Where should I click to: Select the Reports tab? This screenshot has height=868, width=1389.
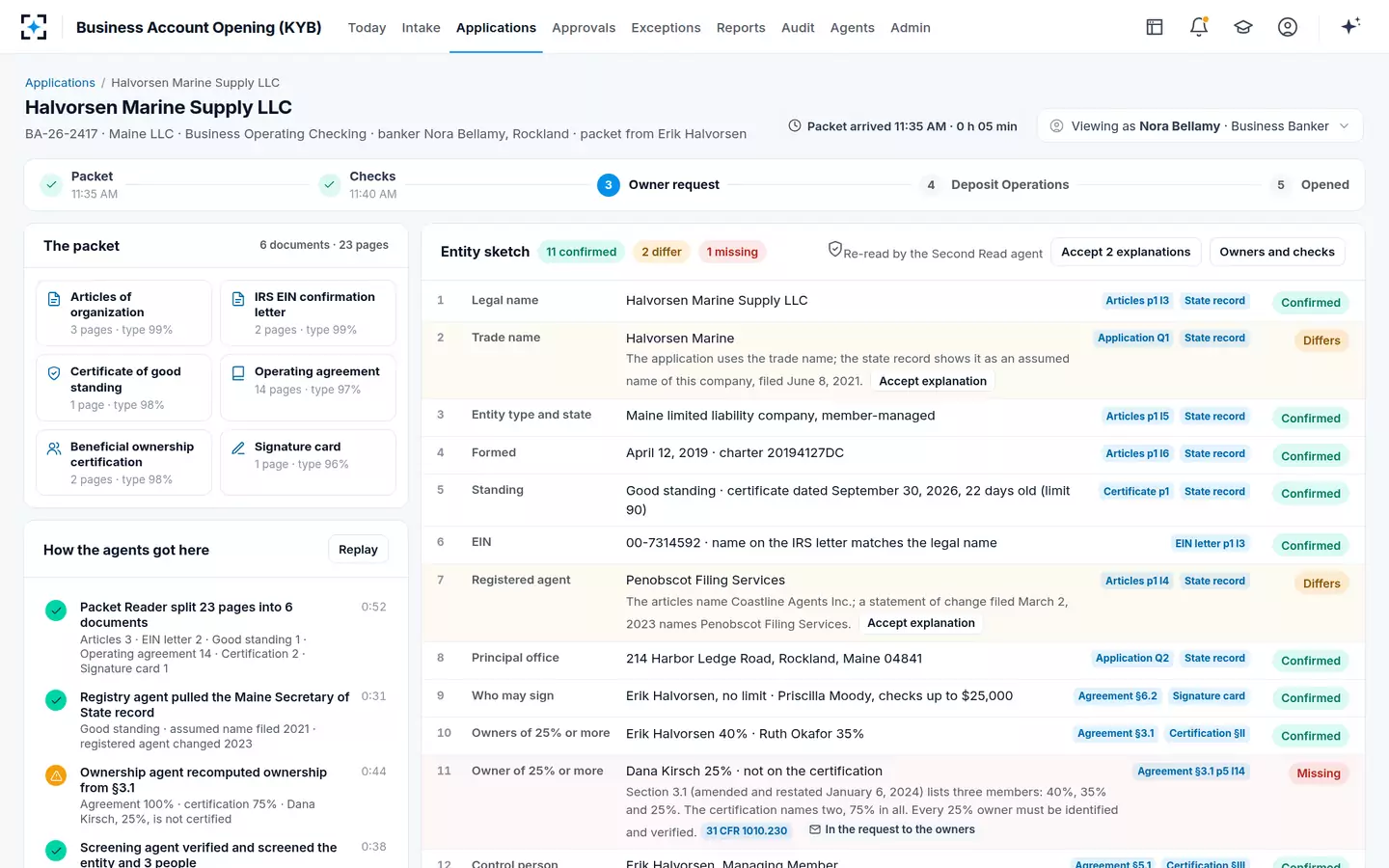tap(741, 28)
